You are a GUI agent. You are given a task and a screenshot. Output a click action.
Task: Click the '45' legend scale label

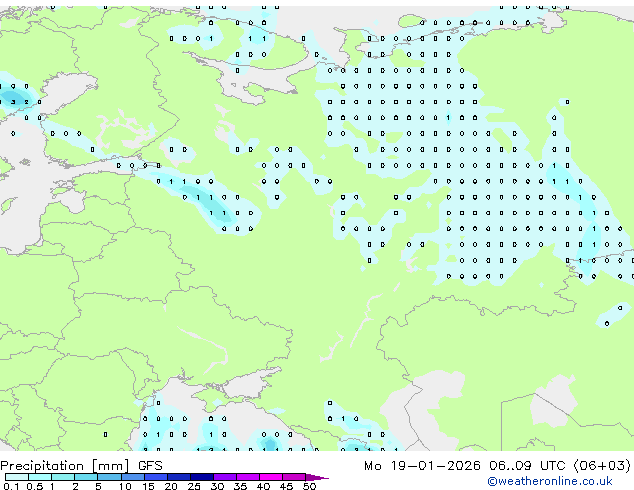click(286, 486)
